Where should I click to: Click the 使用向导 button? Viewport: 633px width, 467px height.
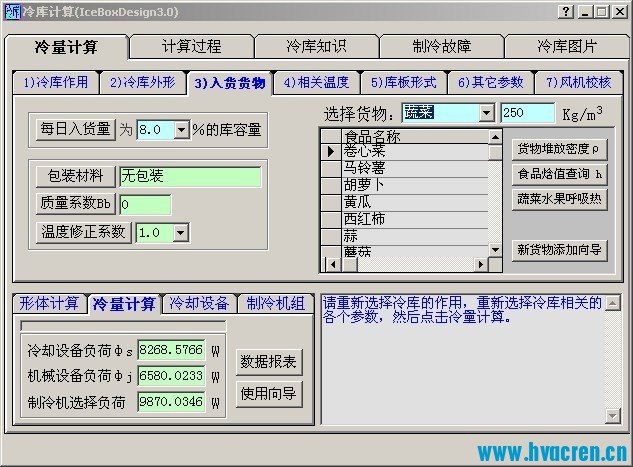click(x=269, y=394)
